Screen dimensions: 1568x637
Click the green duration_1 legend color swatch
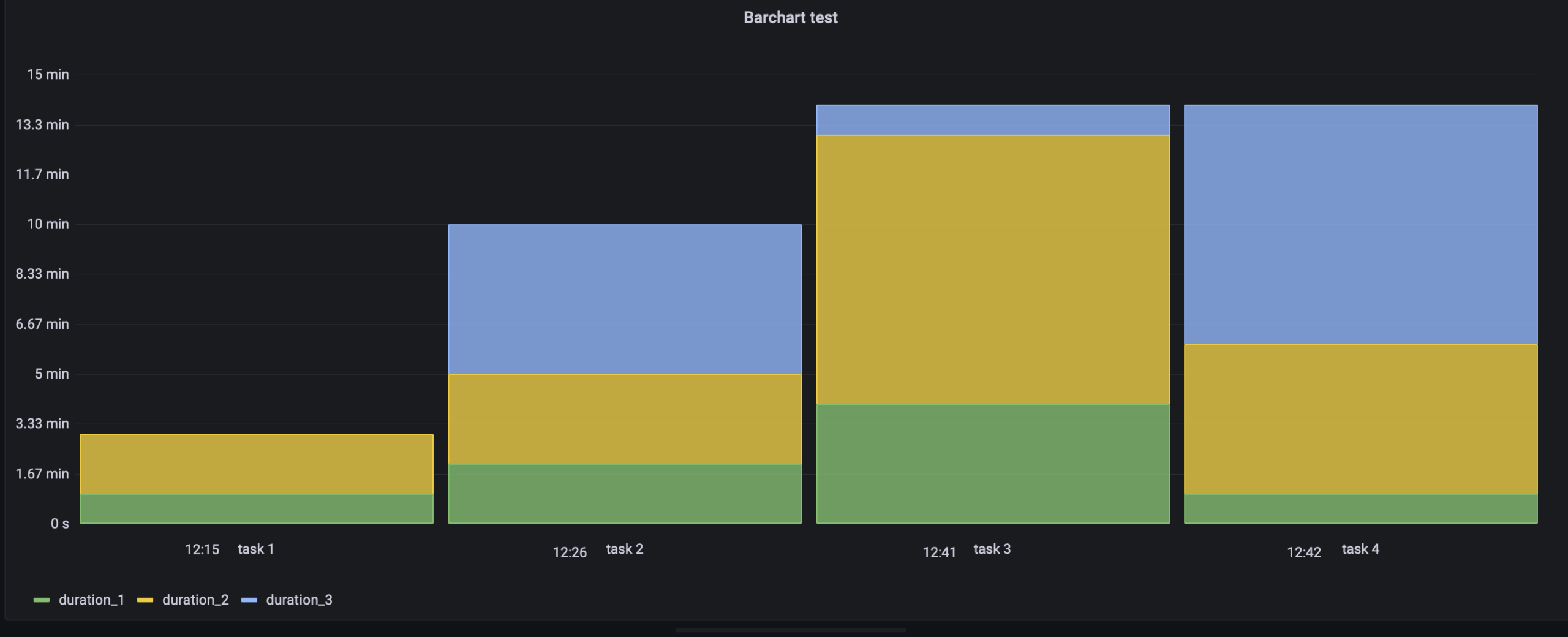42,600
